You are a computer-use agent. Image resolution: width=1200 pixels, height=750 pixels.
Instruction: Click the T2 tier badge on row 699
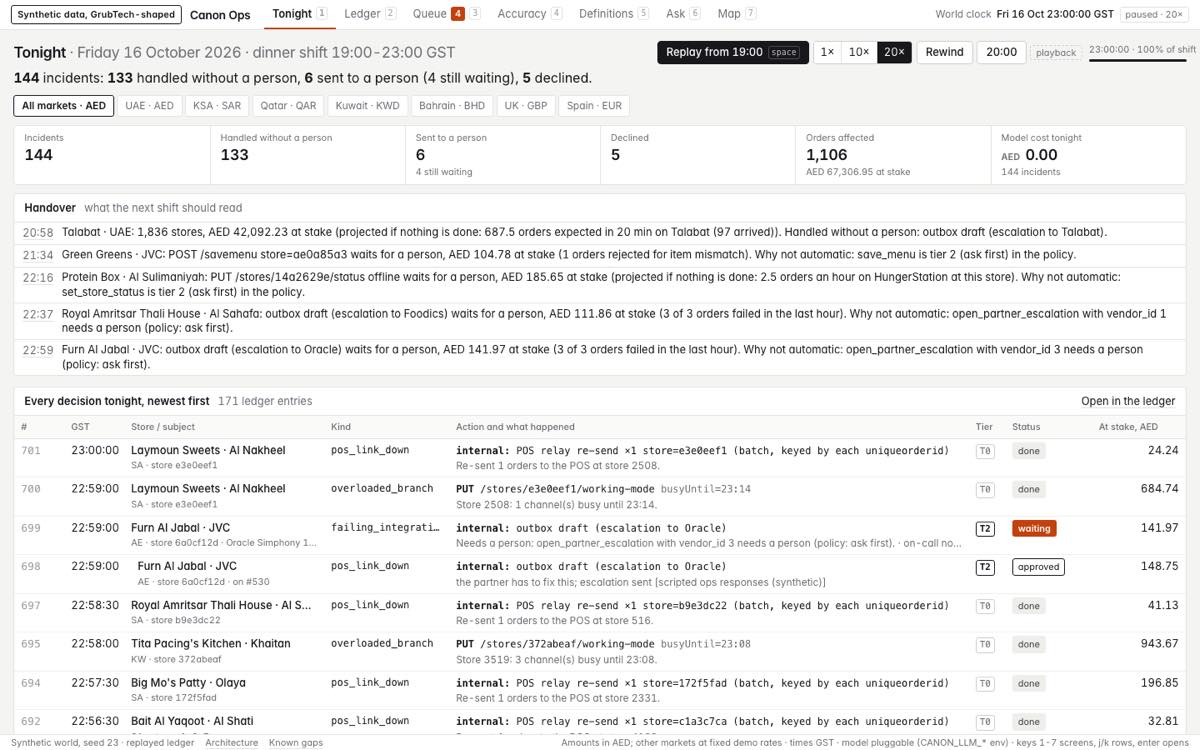click(985, 528)
